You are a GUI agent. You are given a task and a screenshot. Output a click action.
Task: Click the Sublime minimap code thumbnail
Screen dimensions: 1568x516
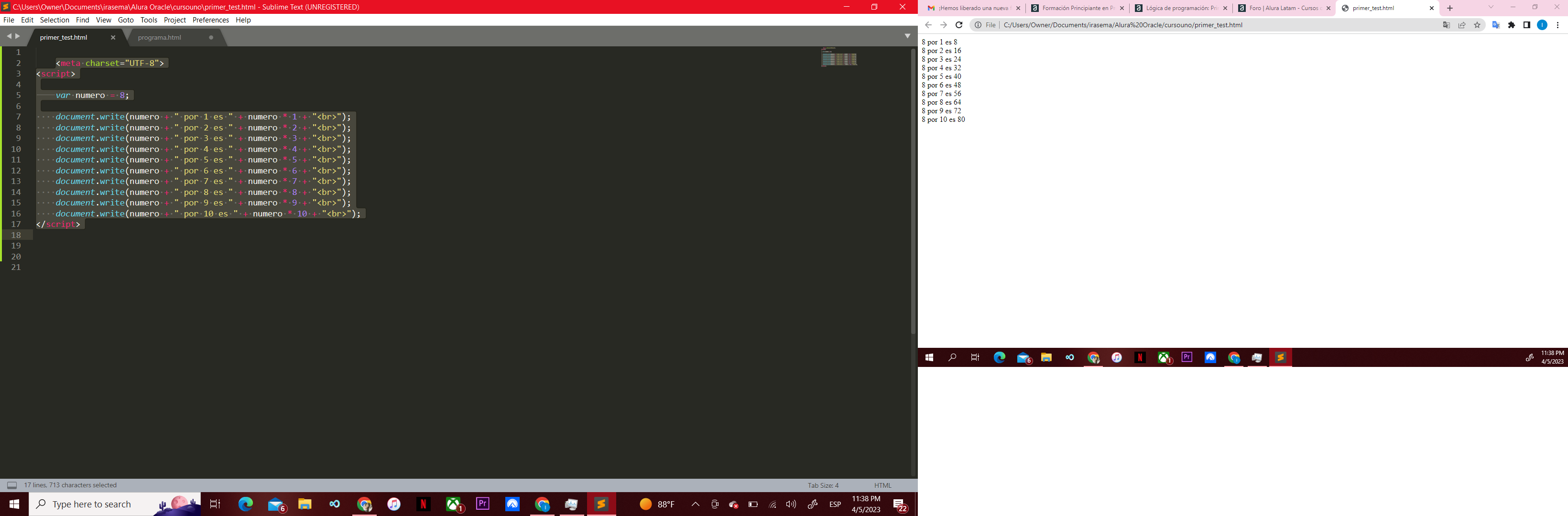[x=839, y=56]
